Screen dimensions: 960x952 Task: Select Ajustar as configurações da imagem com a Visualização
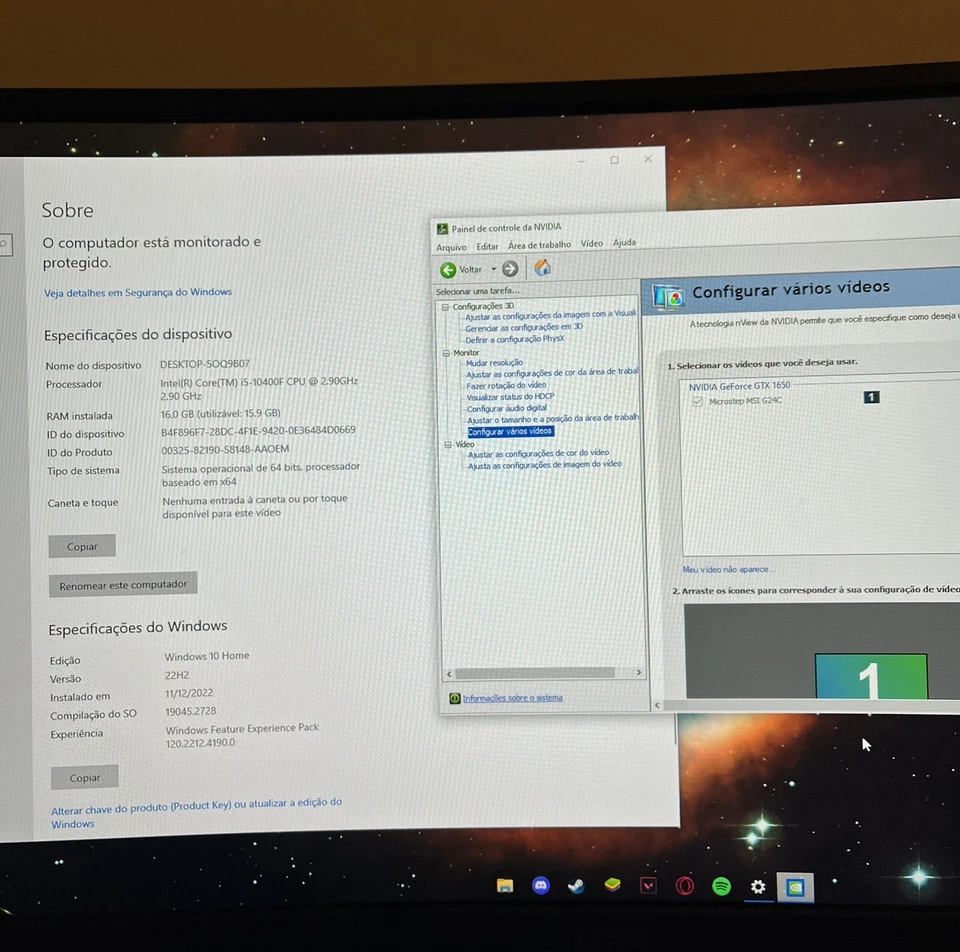click(x=550, y=315)
